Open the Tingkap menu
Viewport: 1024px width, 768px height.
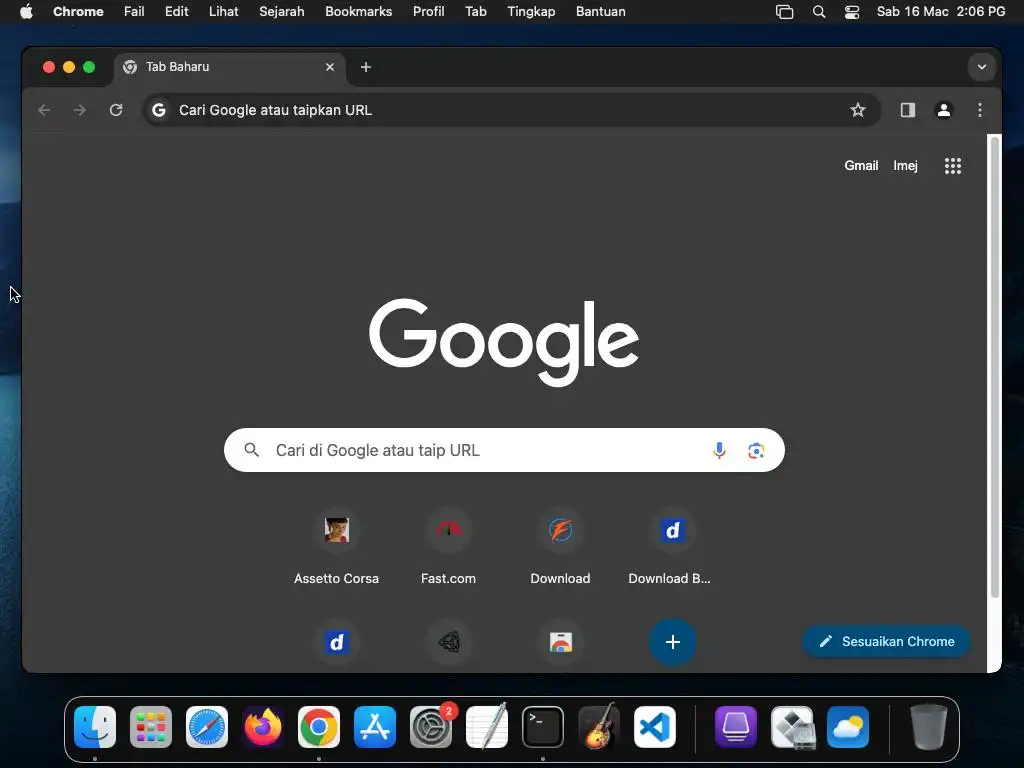point(531,12)
